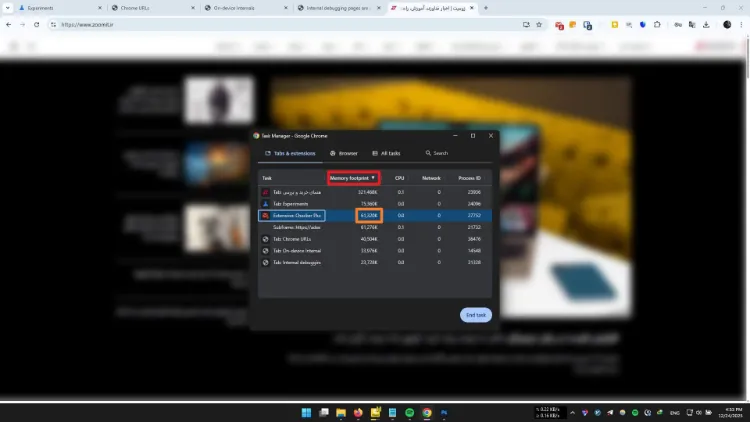Open the Extensions puzzle icon in toolbar
750x422 pixels.
point(657,24)
